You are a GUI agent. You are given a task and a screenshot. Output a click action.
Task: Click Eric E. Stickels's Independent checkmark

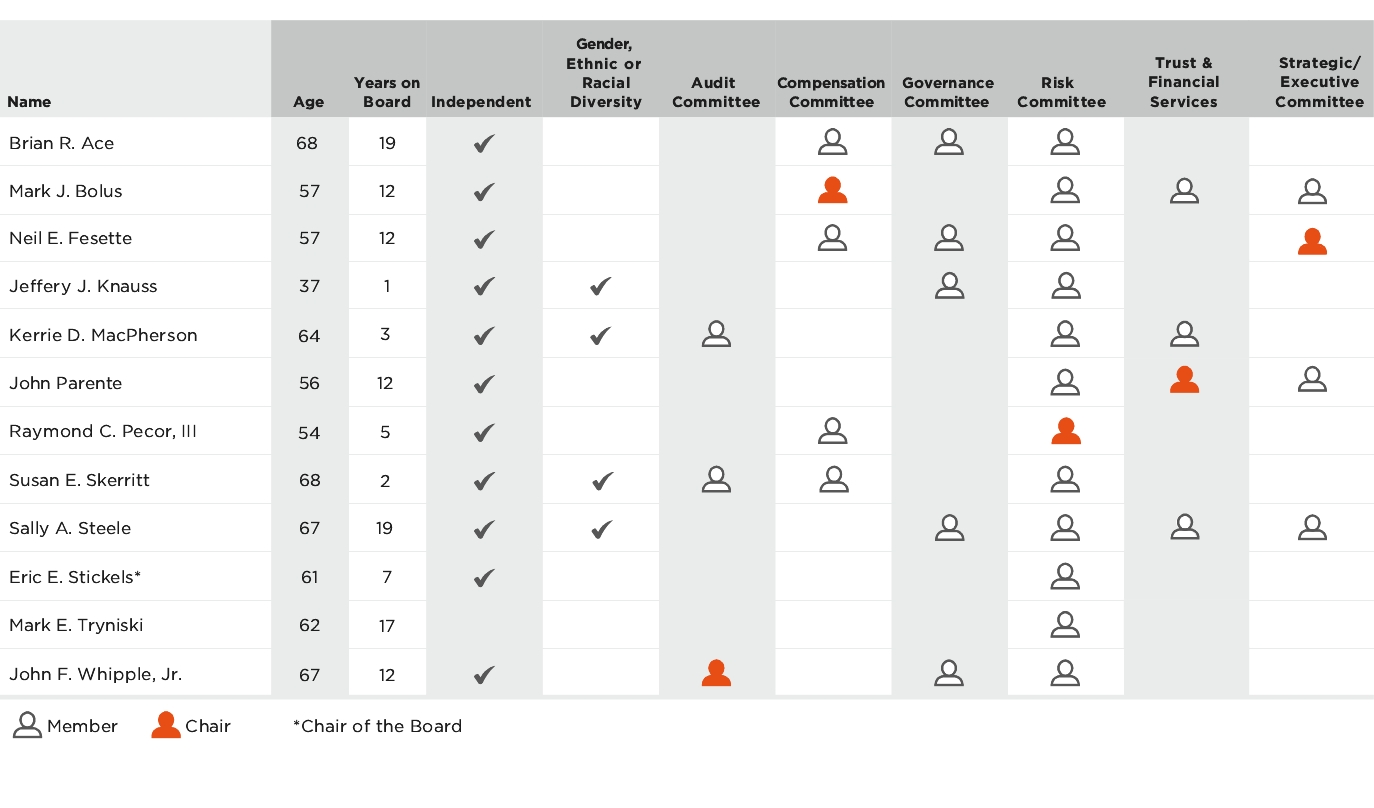click(484, 577)
